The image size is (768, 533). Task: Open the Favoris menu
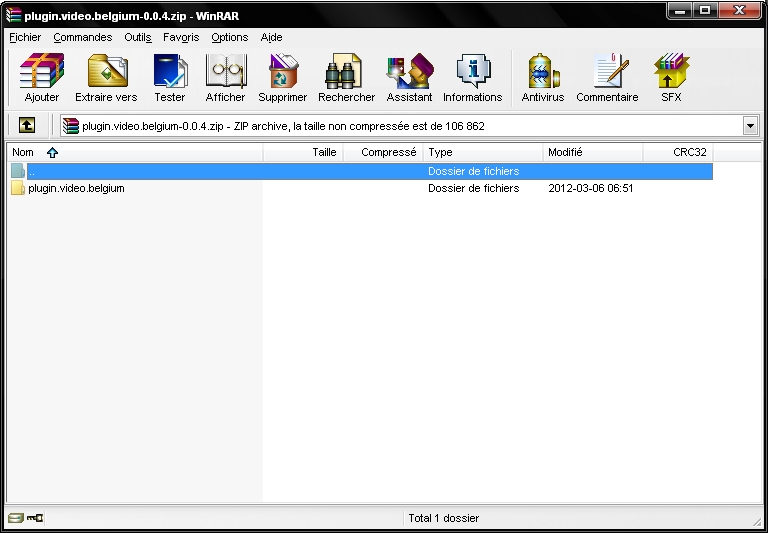pos(181,37)
